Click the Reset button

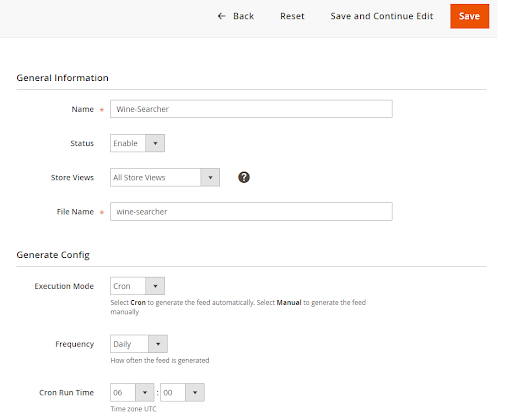[x=292, y=16]
